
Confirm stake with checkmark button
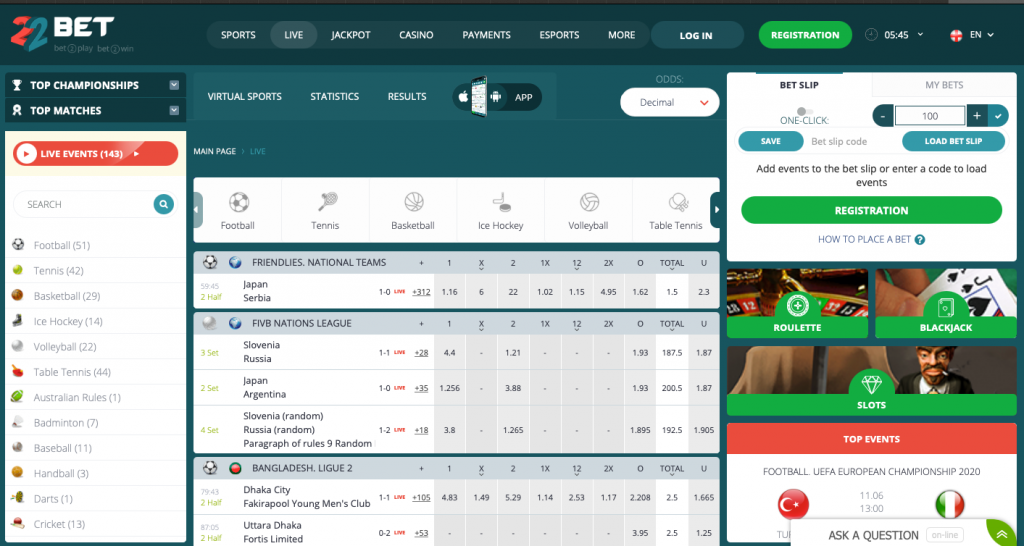[998, 116]
